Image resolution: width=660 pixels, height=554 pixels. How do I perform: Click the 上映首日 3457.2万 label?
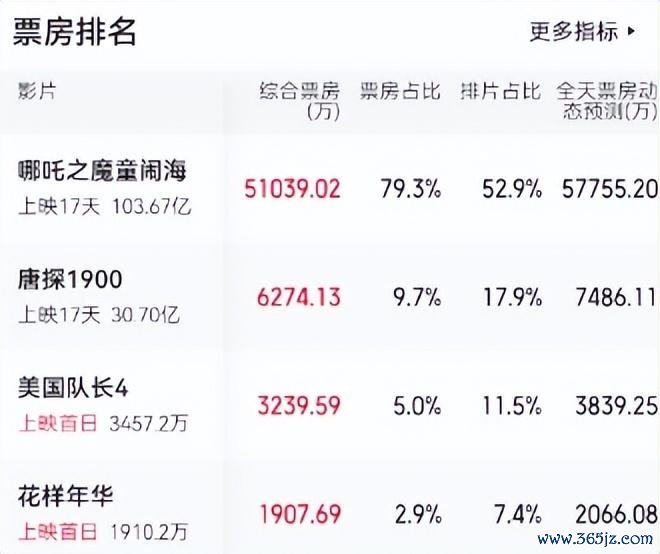103,423
